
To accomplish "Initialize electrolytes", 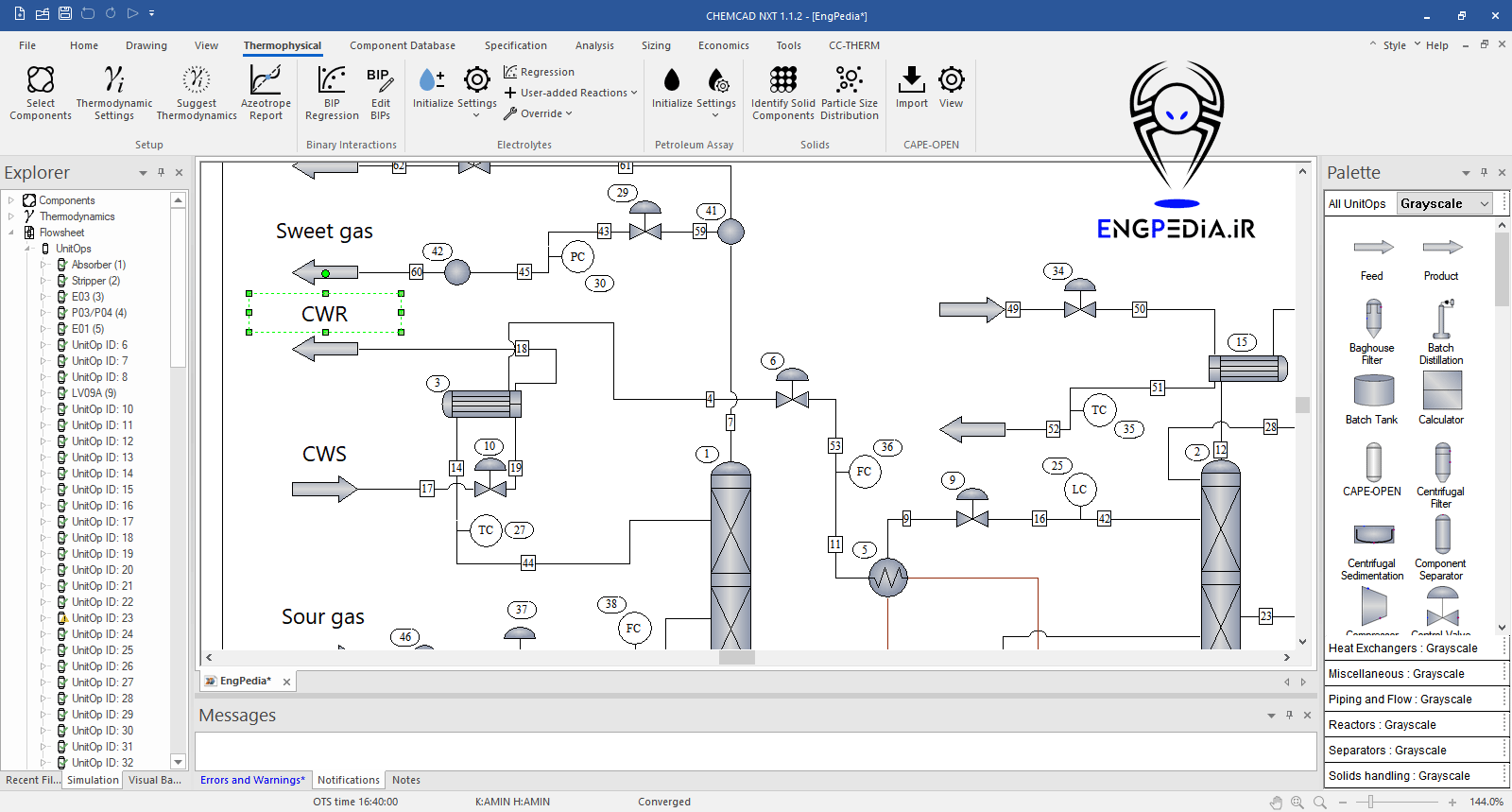I will pos(433,88).
